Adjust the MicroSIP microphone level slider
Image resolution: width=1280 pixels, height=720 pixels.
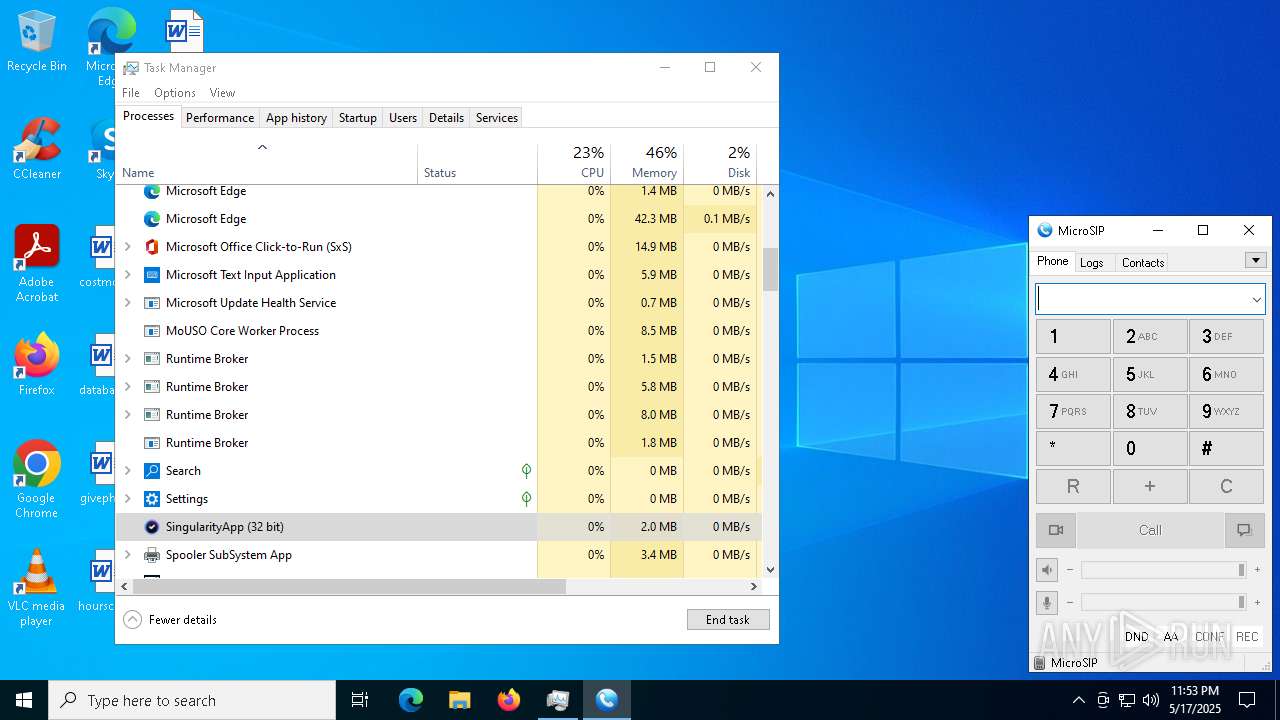click(x=1163, y=602)
